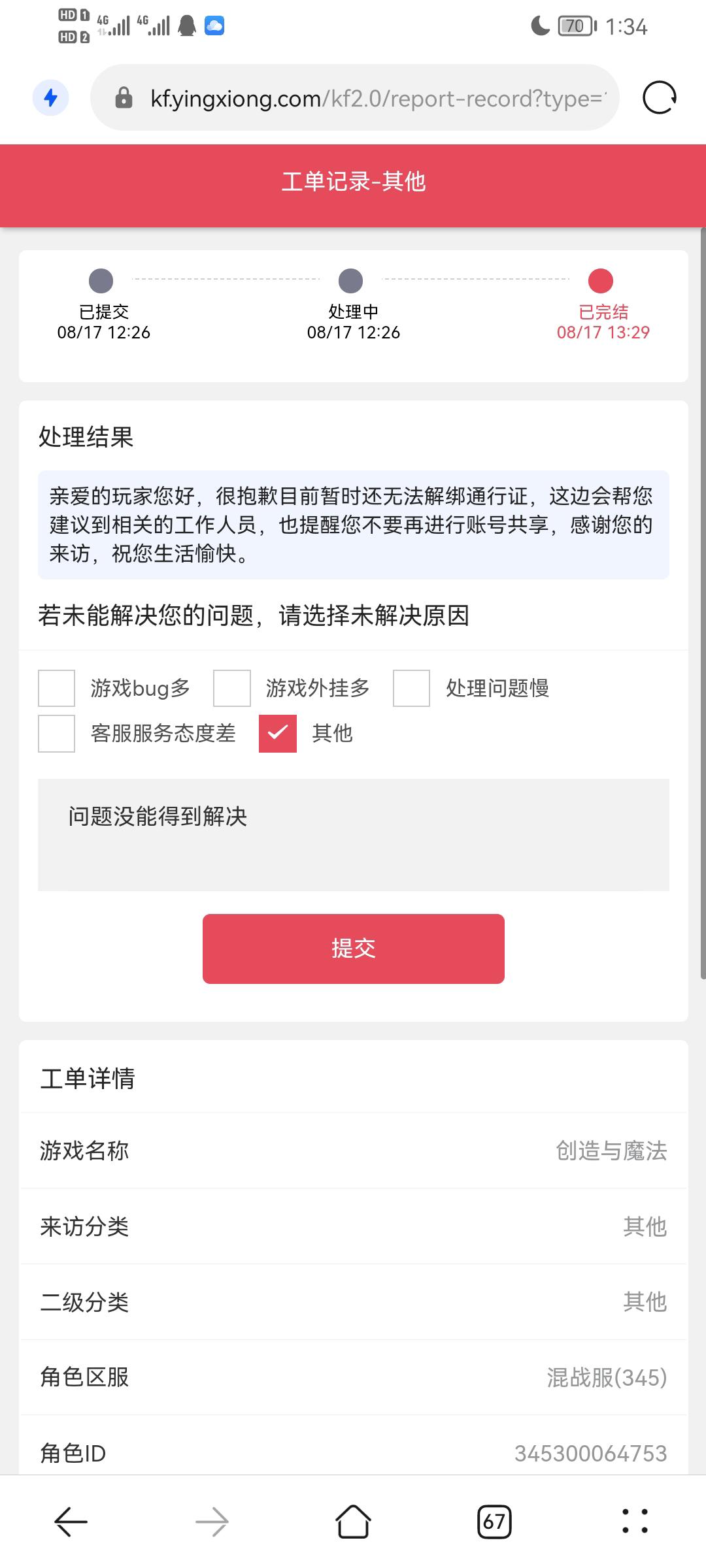The image size is (706, 1568).
Task: Tap the padlock icon in address bar
Action: [x=124, y=98]
